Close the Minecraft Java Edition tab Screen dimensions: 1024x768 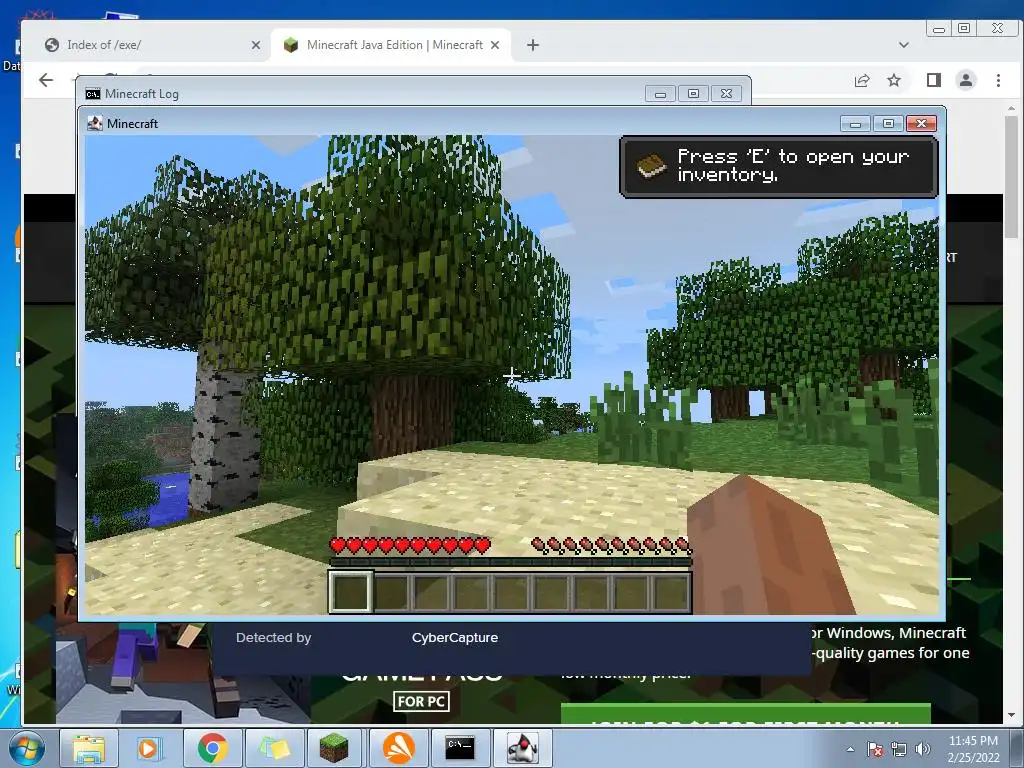click(495, 45)
